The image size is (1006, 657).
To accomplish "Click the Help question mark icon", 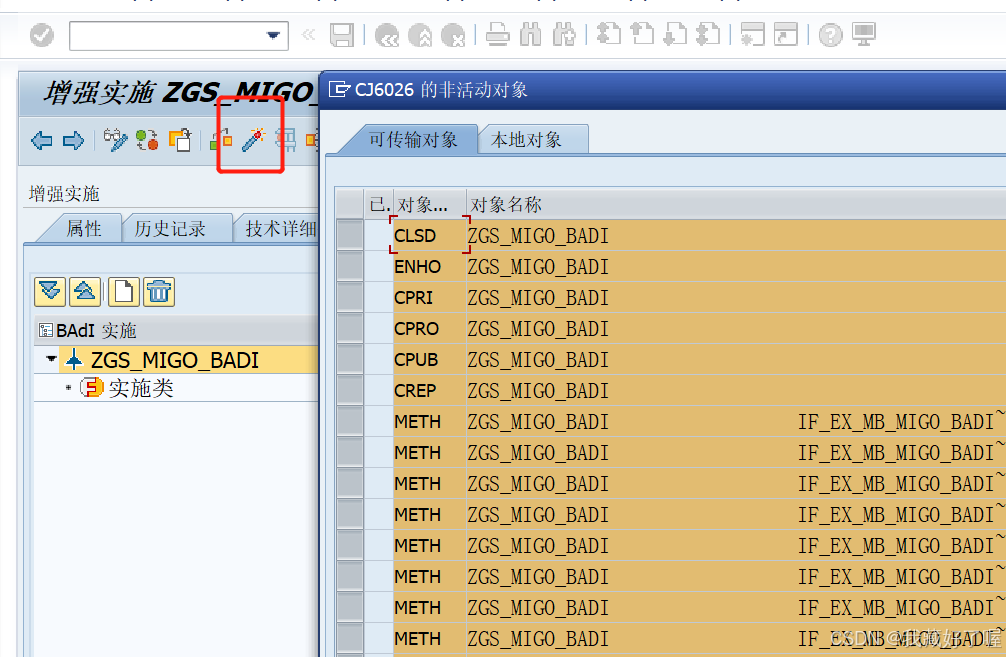I will [x=830, y=35].
